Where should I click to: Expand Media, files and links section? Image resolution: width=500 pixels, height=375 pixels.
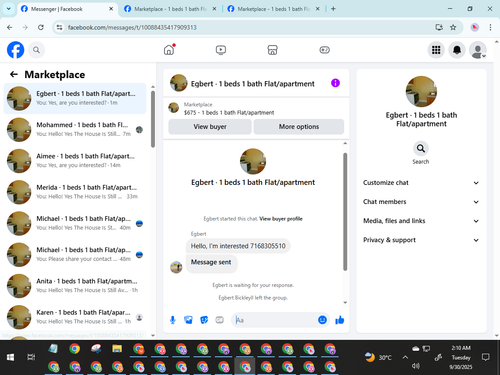tap(421, 221)
